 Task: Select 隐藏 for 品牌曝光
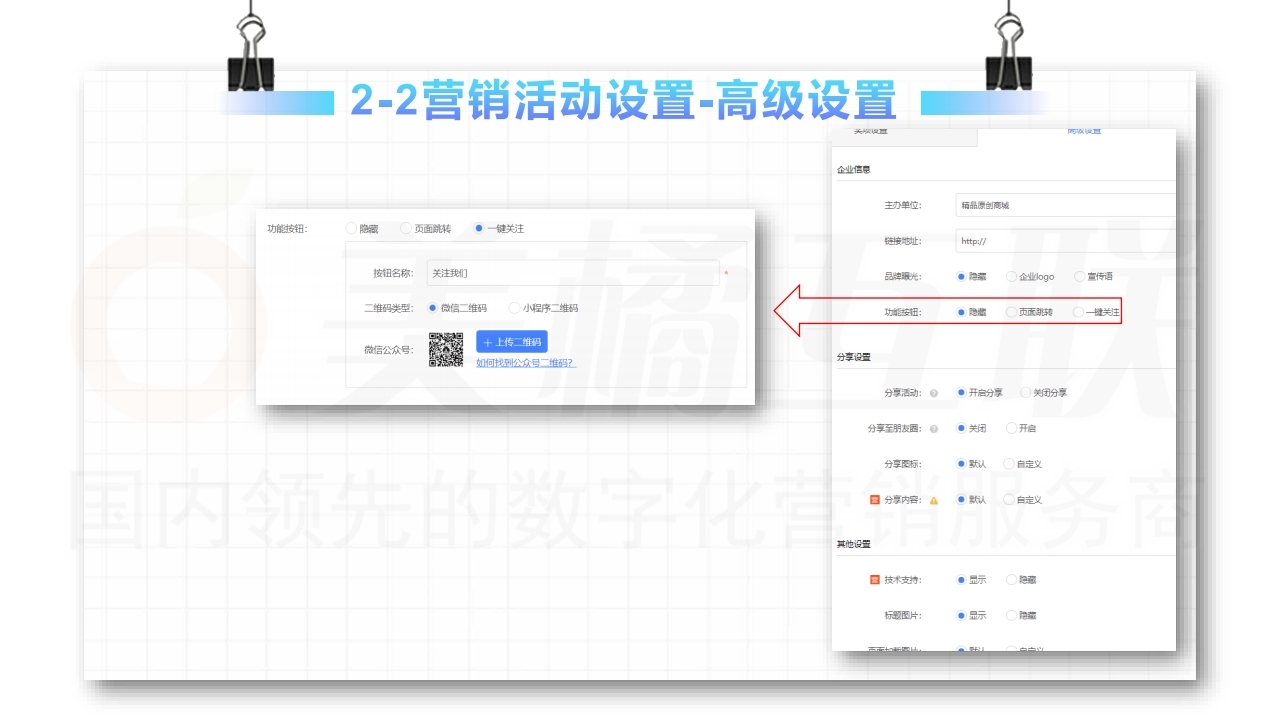(962, 276)
